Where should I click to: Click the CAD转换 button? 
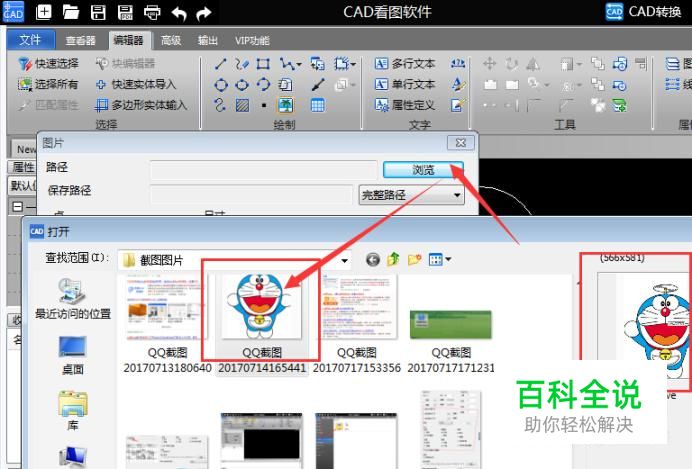coord(643,12)
